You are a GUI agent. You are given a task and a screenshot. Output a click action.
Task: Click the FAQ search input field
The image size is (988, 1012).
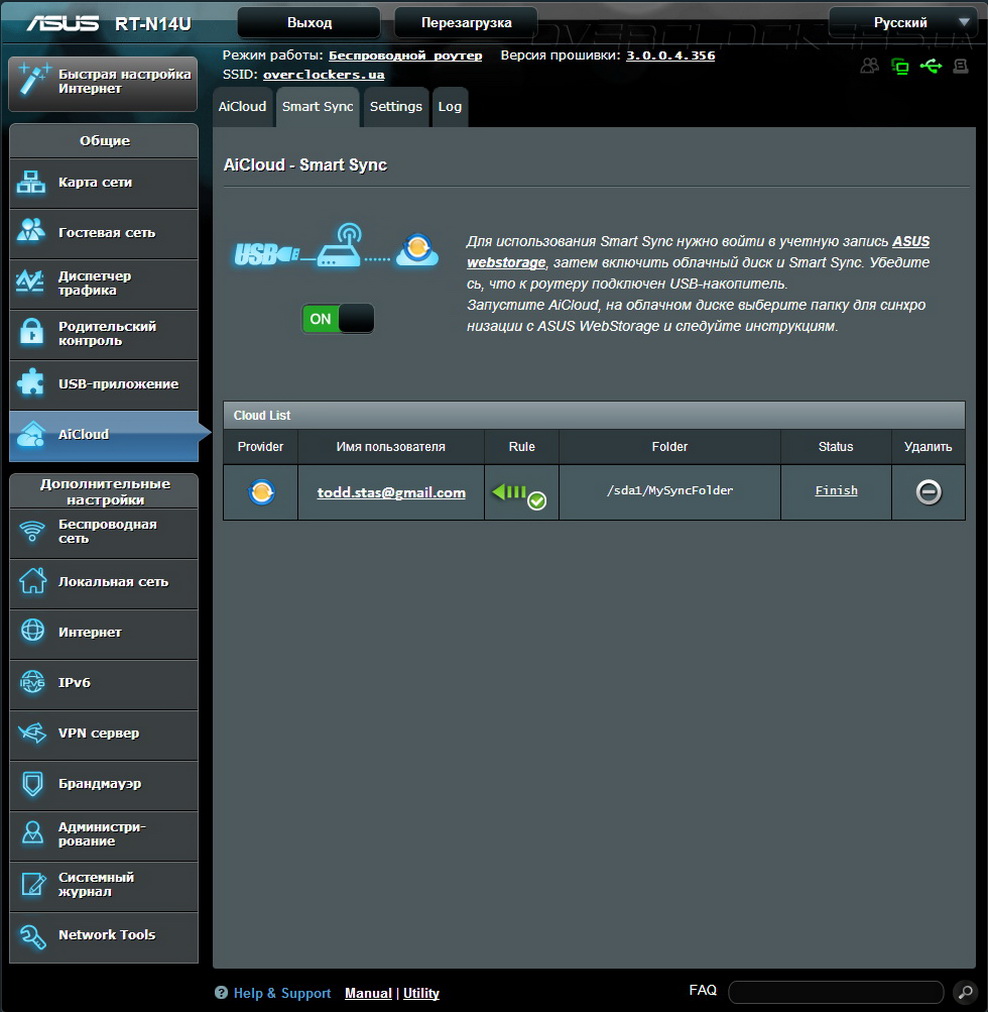[x=835, y=992]
